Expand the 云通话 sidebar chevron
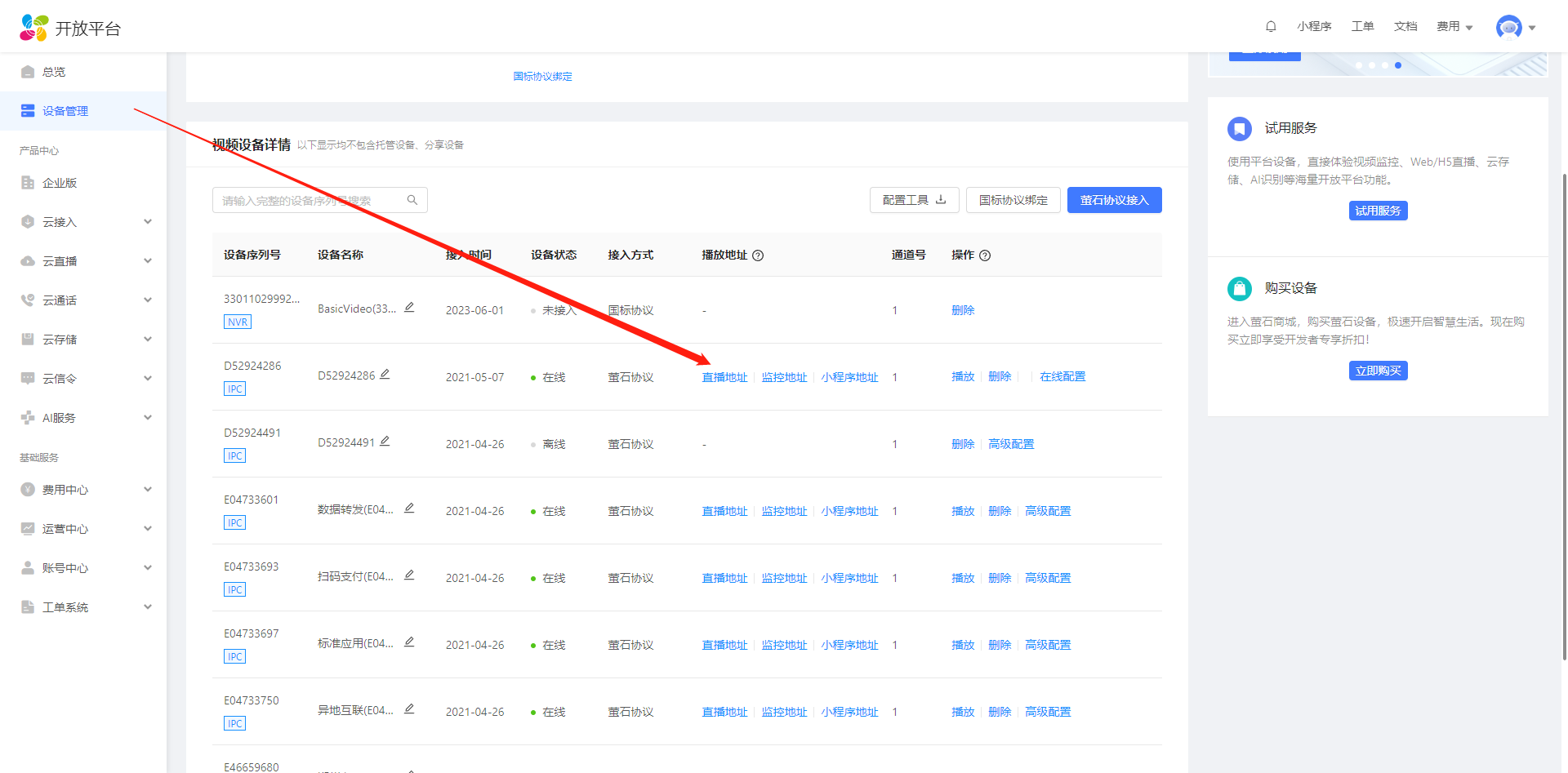The width and height of the screenshot is (1568, 773). click(148, 300)
